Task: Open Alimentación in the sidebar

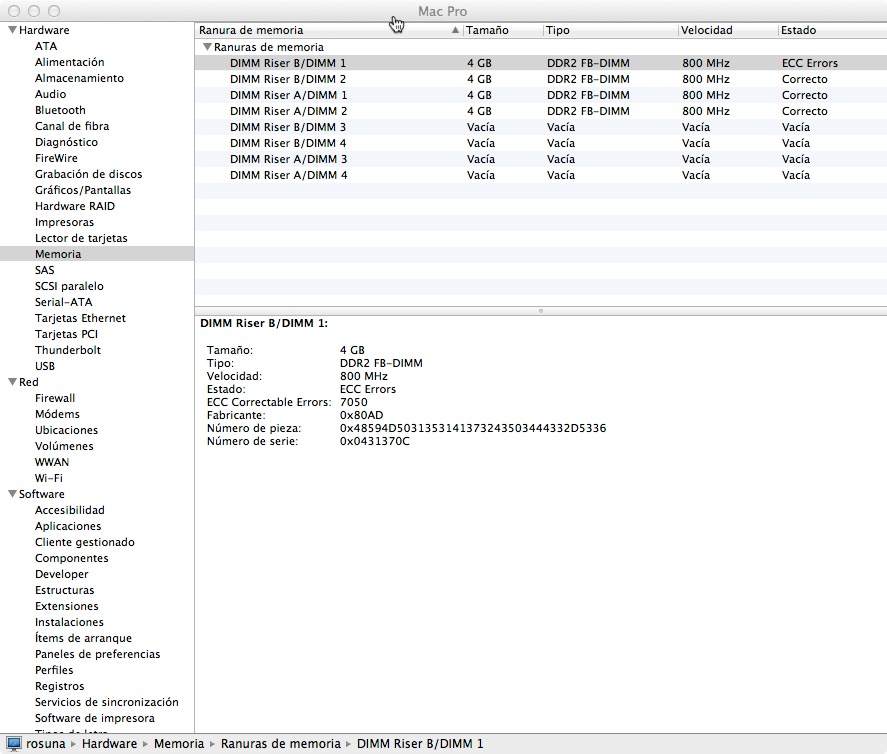Action: (x=70, y=62)
